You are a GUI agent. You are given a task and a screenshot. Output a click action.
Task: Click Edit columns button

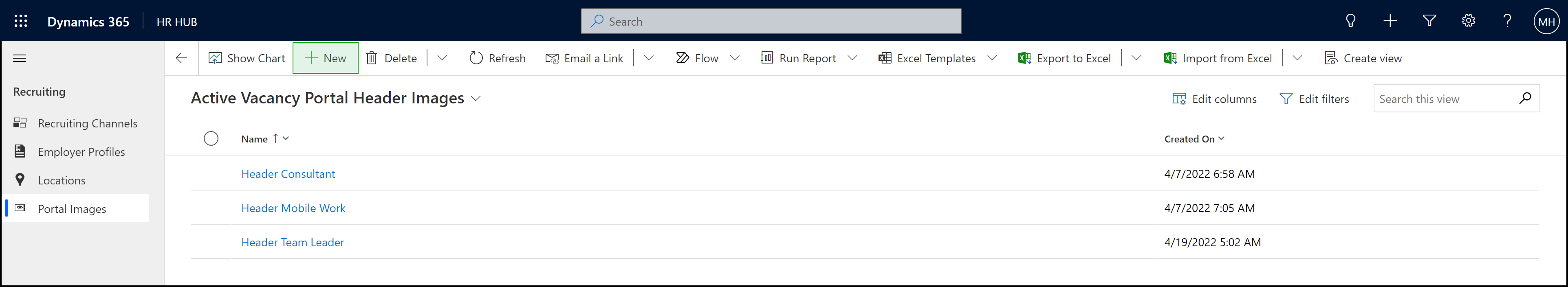1214,99
